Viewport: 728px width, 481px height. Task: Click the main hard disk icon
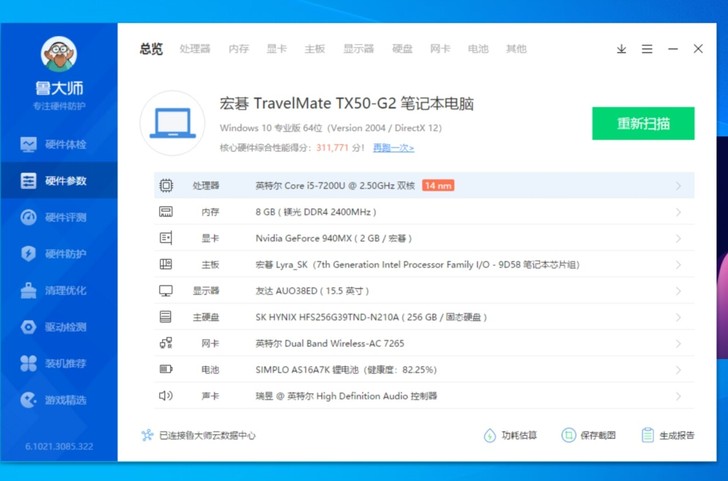(x=166, y=317)
